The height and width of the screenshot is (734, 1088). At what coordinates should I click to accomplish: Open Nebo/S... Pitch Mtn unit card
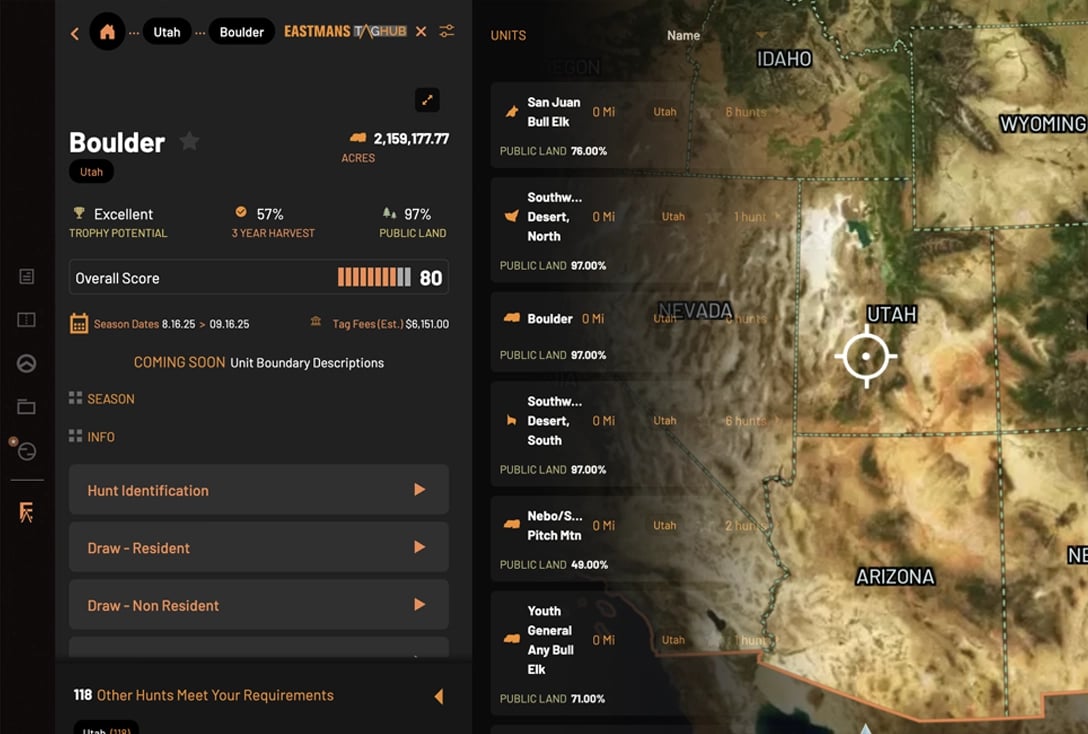point(590,538)
